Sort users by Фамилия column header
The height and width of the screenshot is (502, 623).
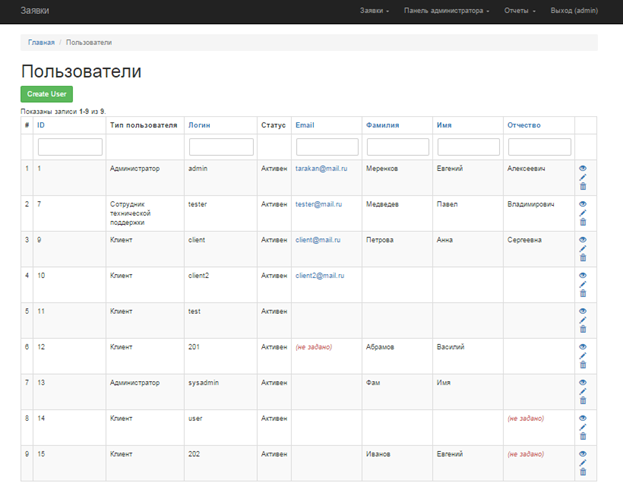point(382,125)
